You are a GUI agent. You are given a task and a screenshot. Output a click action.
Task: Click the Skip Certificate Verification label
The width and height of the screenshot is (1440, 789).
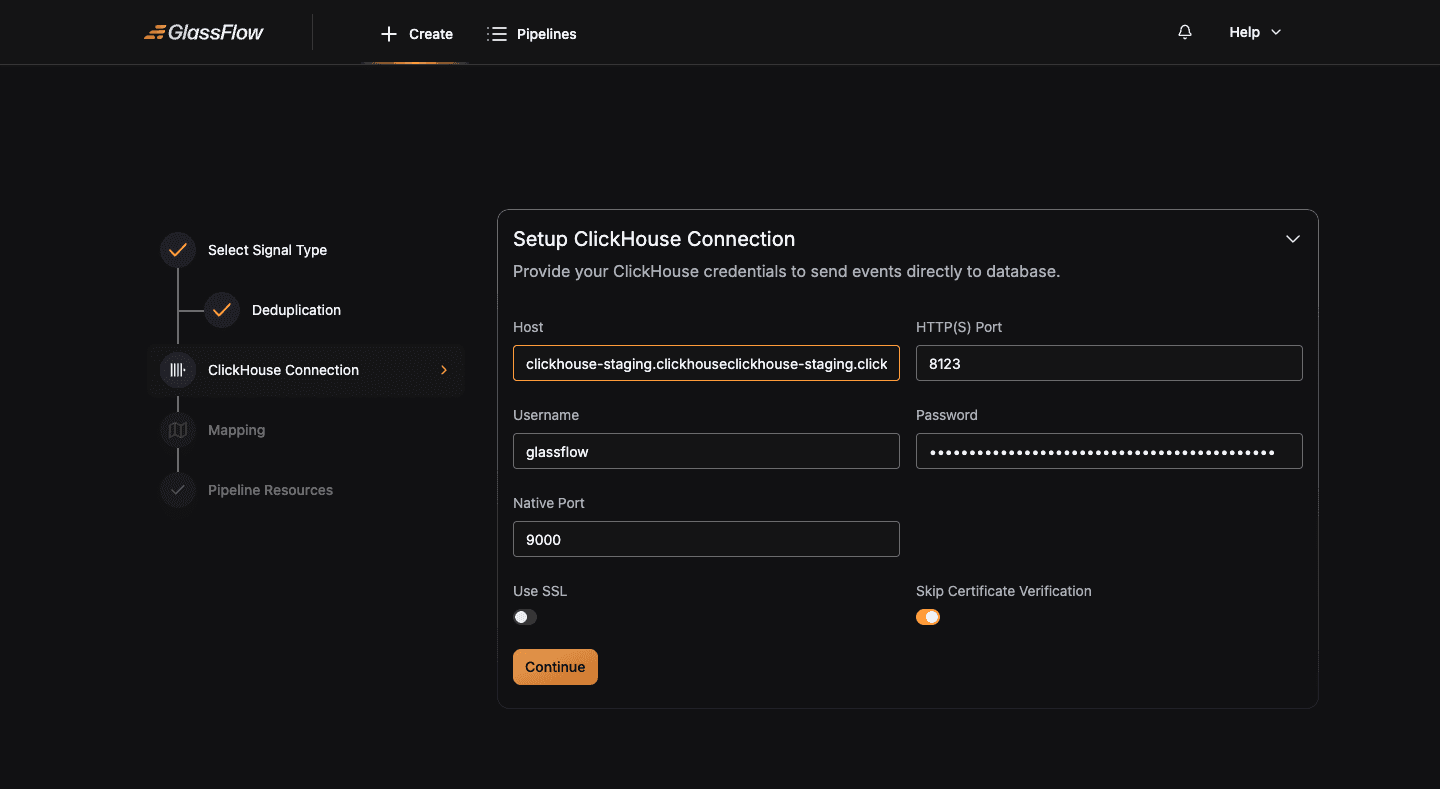(1004, 591)
